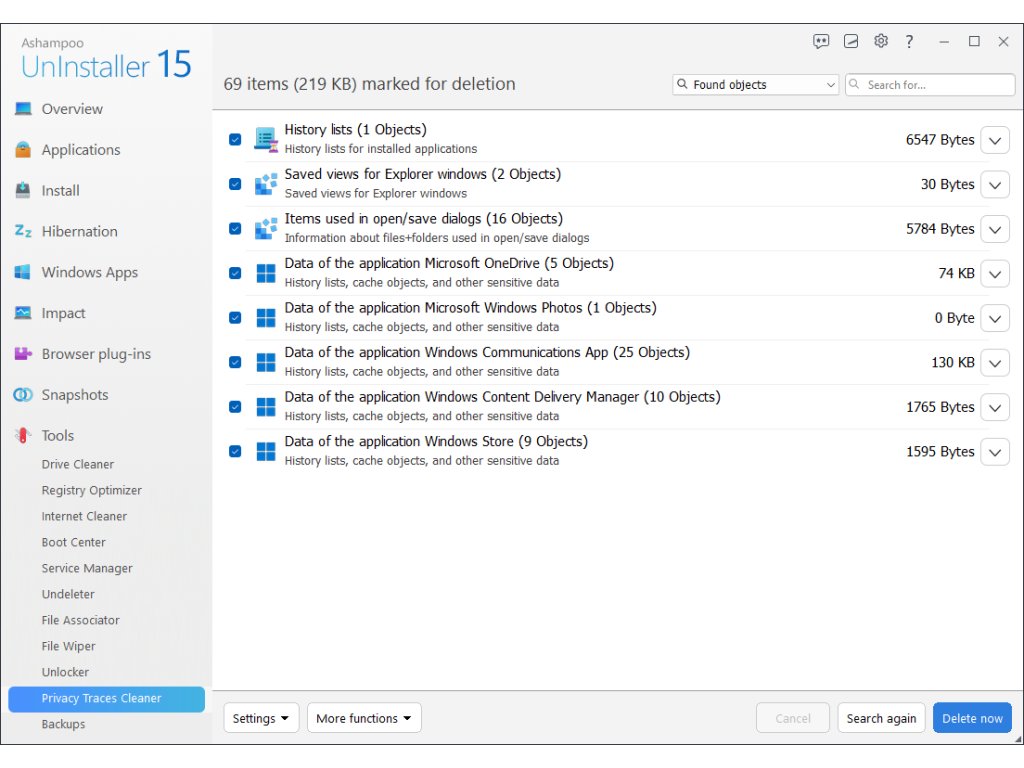
Task: Uncheck Saved views for Explorer windows checkbox
Action: point(235,184)
